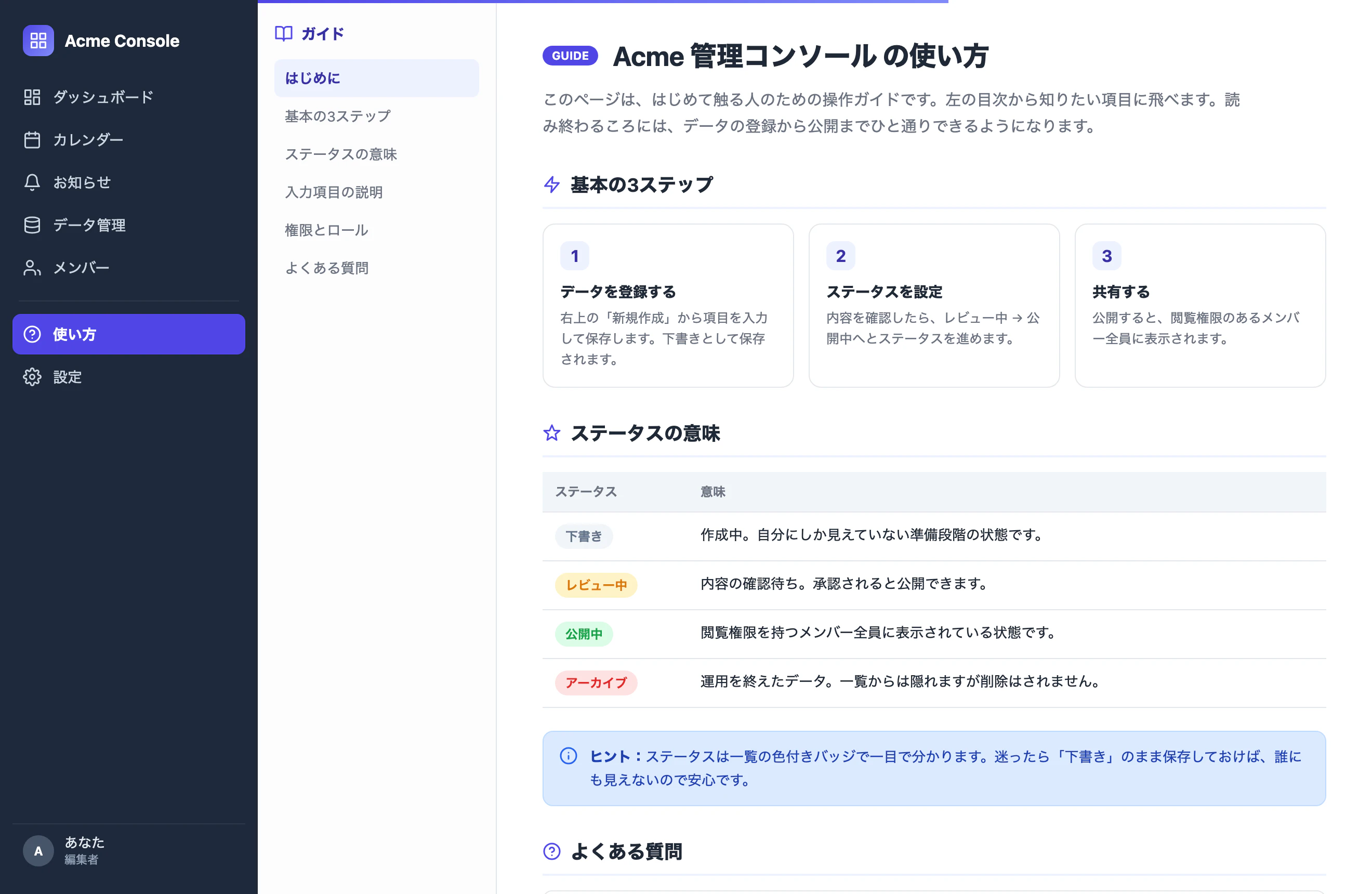Image resolution: width=1372 pixels, height=894 pixels.
Task: Click the database icon beside データ管理
Action: (32, 225)
